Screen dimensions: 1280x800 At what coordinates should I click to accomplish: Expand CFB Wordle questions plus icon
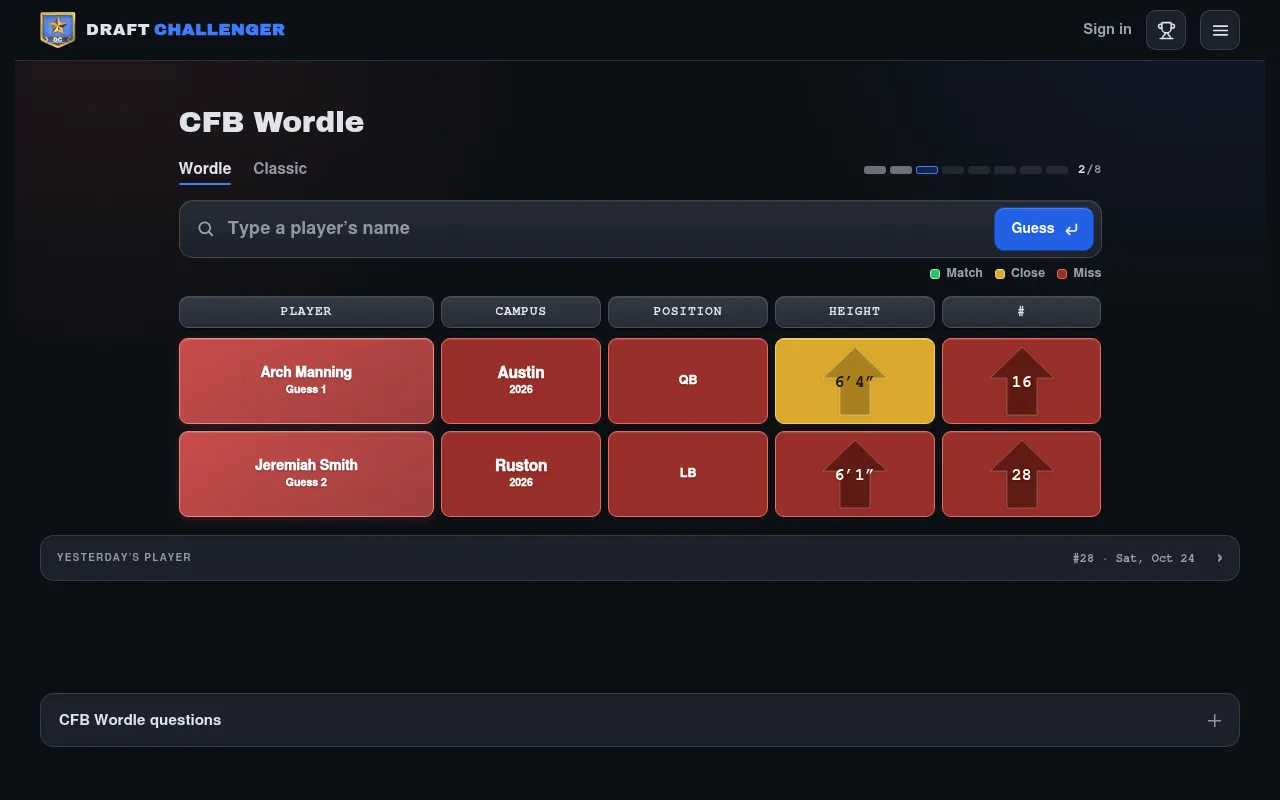click(x=1214, y=720)
